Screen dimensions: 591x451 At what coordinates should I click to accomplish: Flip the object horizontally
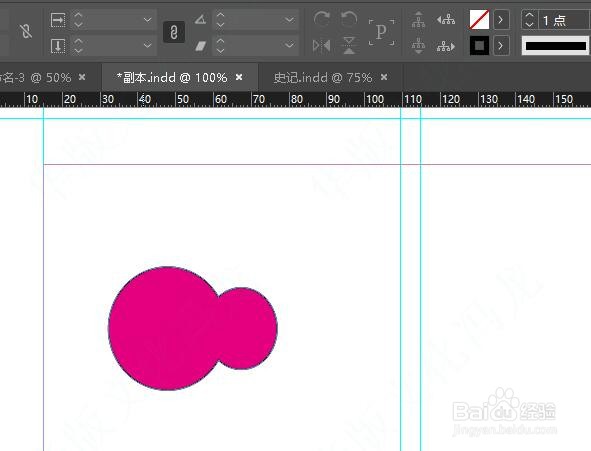click(322, 46)
